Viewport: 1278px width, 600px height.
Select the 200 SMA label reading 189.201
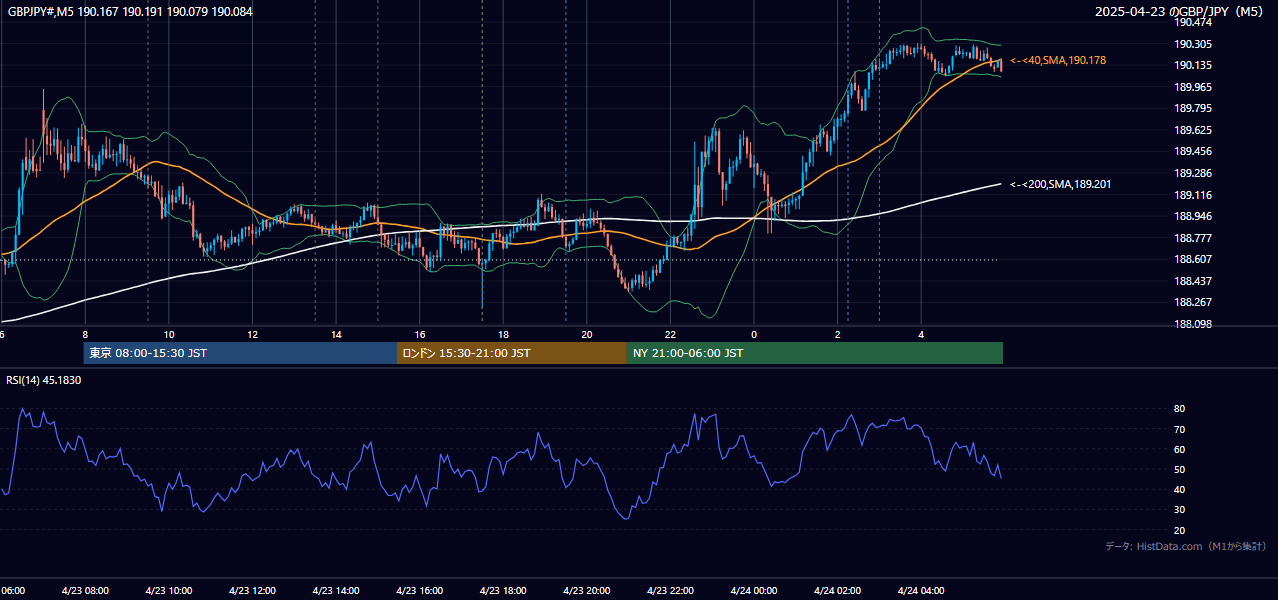click(1060, 184)
